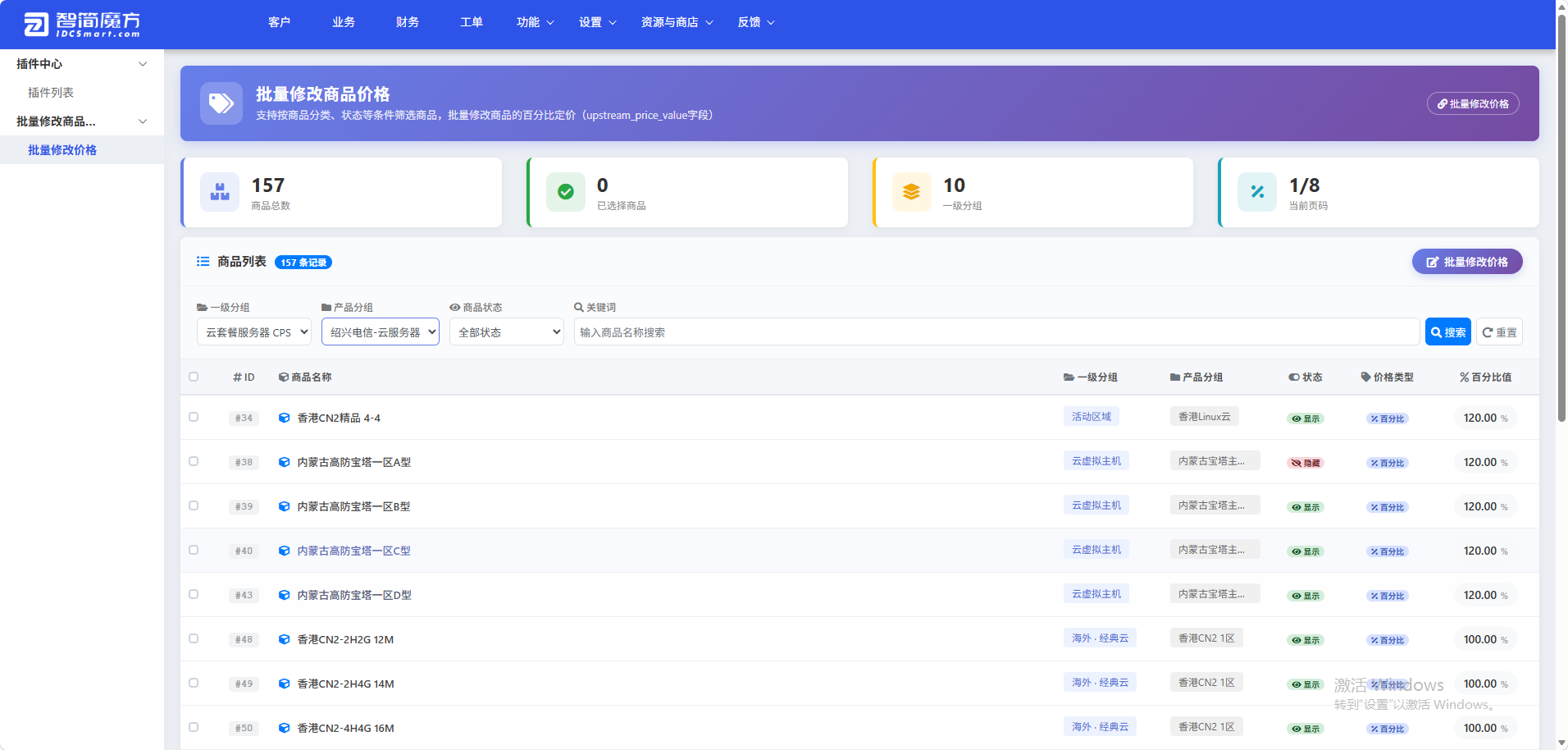Toggle the select-all checkbox in table header

pos(194,377)
